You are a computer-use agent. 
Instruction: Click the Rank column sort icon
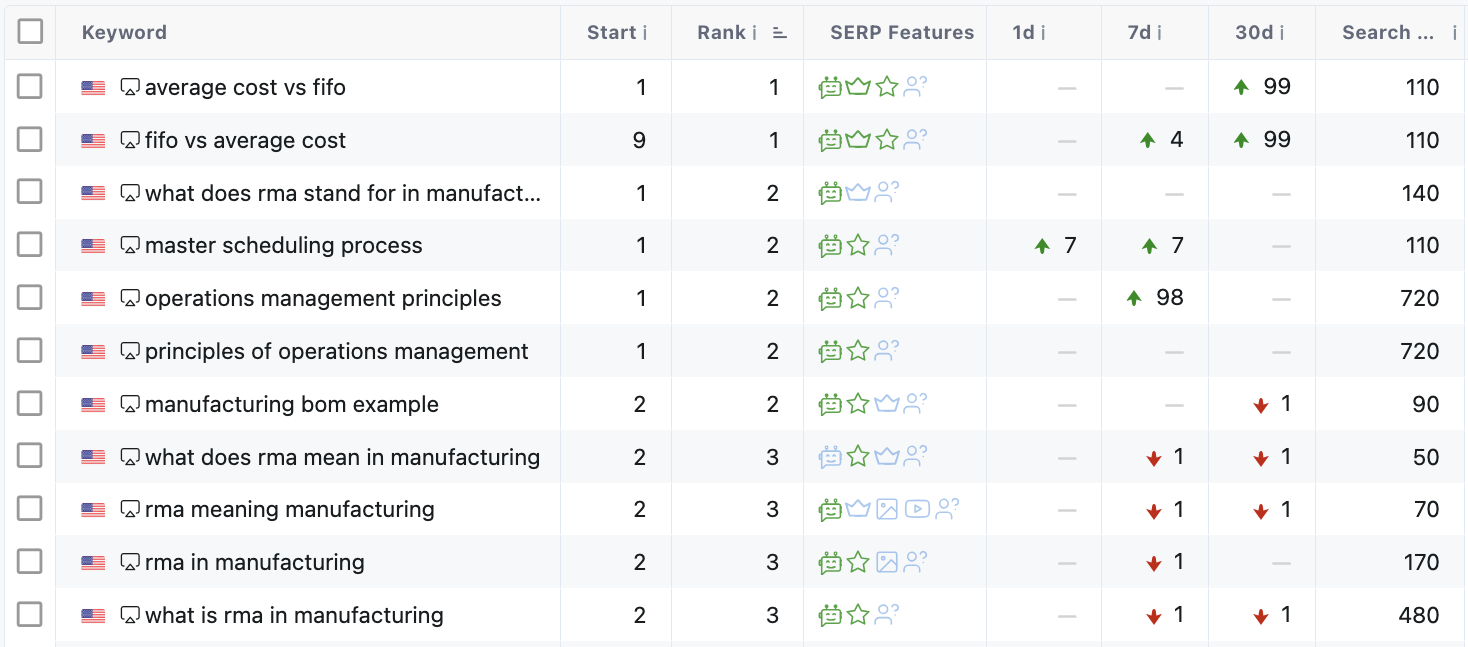click(780, 33)
